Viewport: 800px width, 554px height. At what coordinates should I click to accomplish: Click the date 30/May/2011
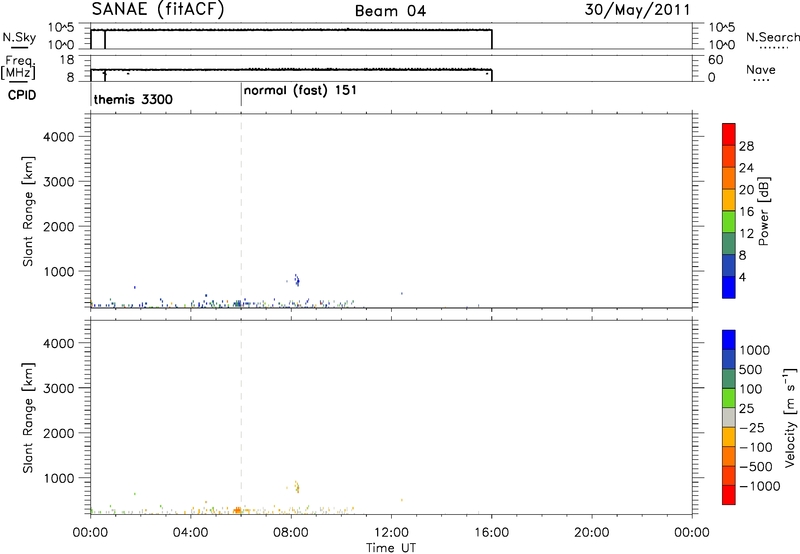638,10
